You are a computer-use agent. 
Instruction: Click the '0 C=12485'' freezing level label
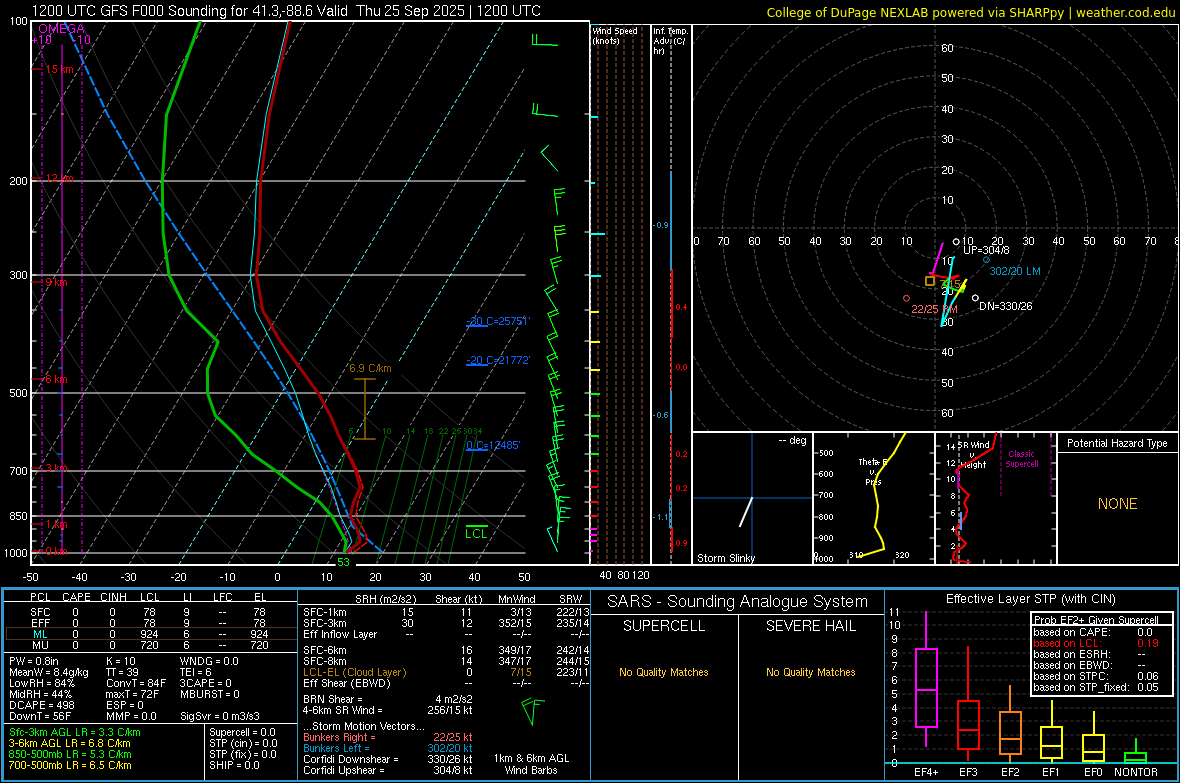point(493,445)
